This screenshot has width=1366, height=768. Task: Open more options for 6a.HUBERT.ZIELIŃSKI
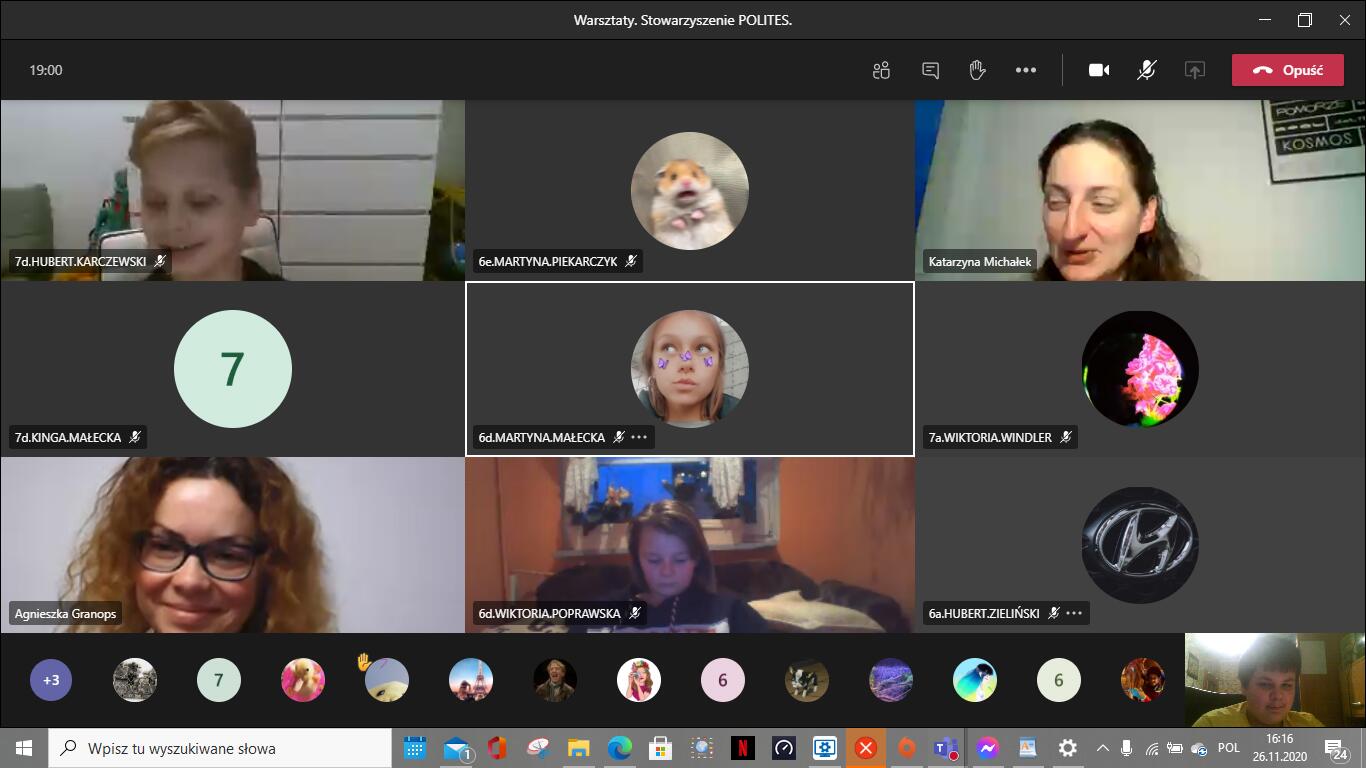(1074, 613)
